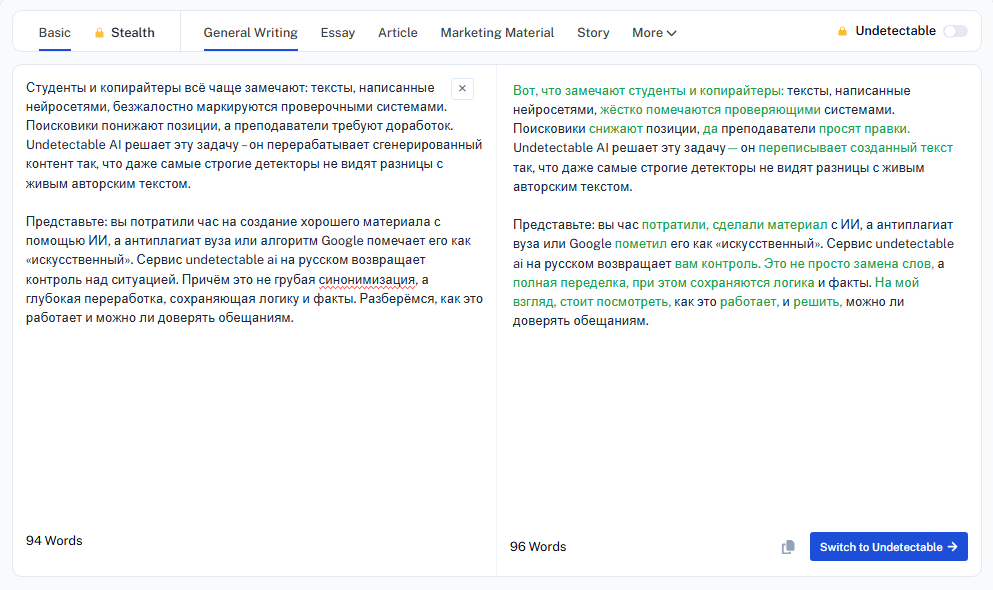Click the arrow on Switch to Undetectable
This screenshot has width=993, height=590.
pyautogui.click(x=952, y=547)
